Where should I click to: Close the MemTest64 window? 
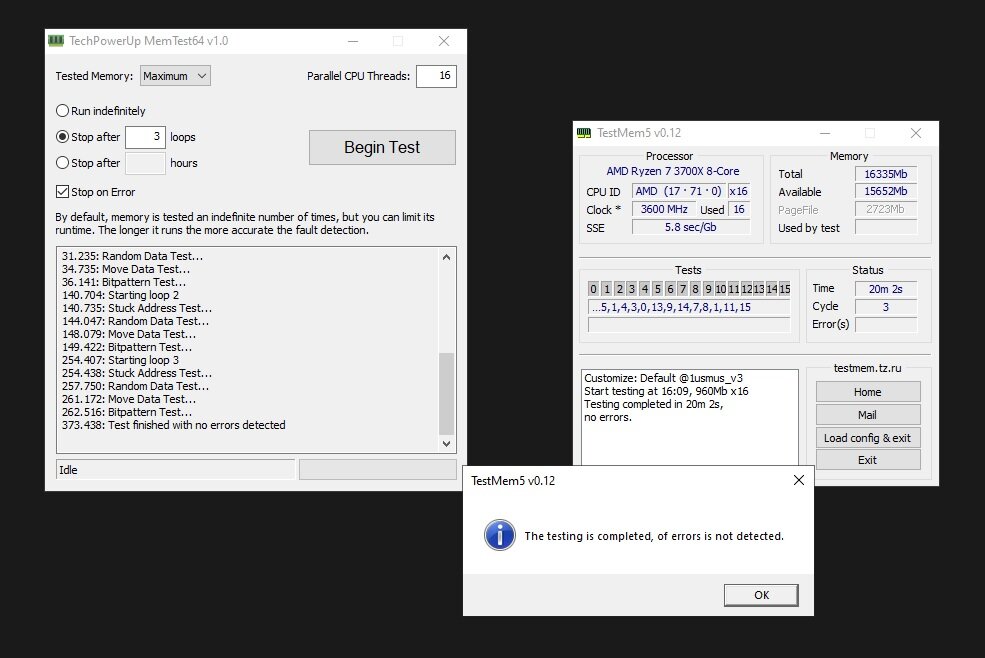[444, 41]
